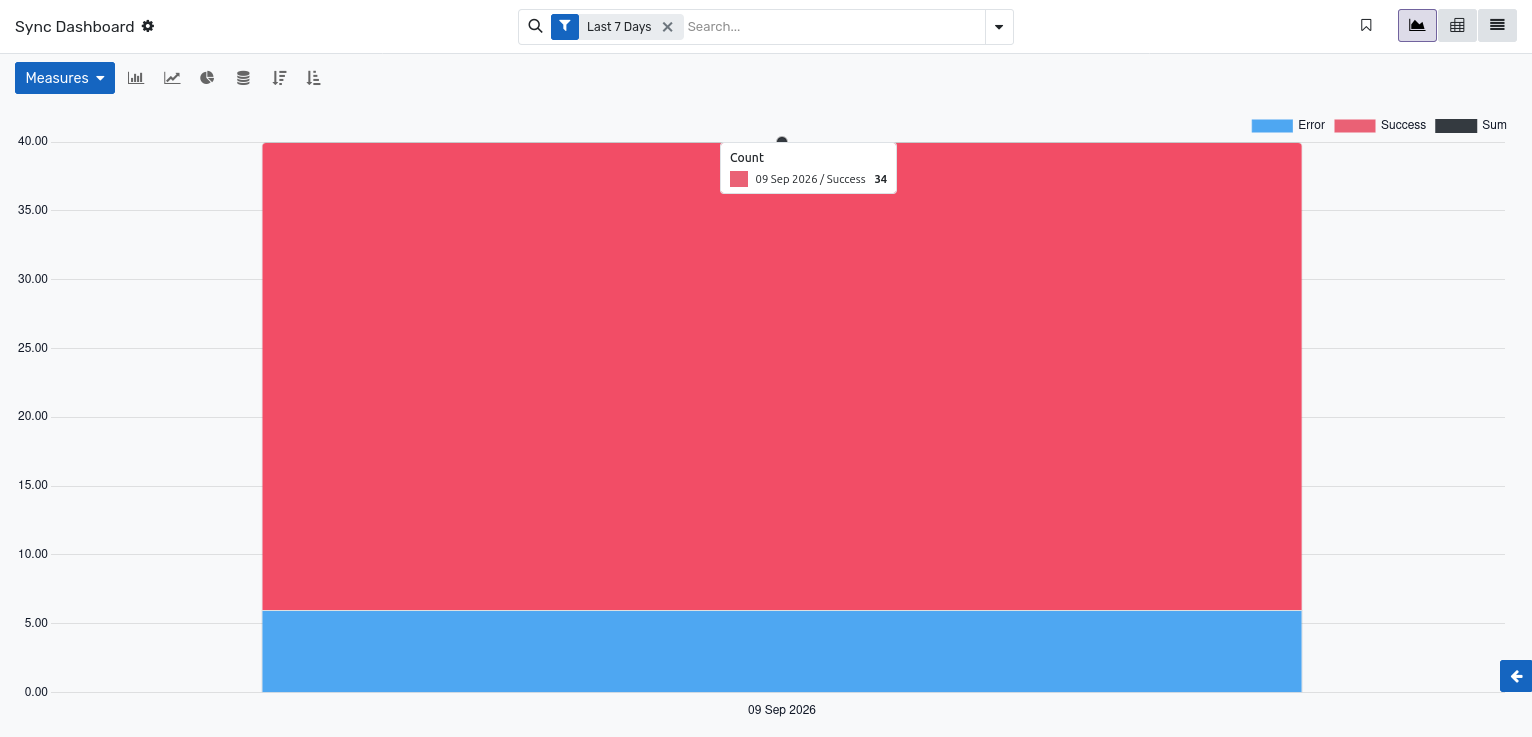
Task: Open the favorites bookmark icon
Action: (1366, 26)
